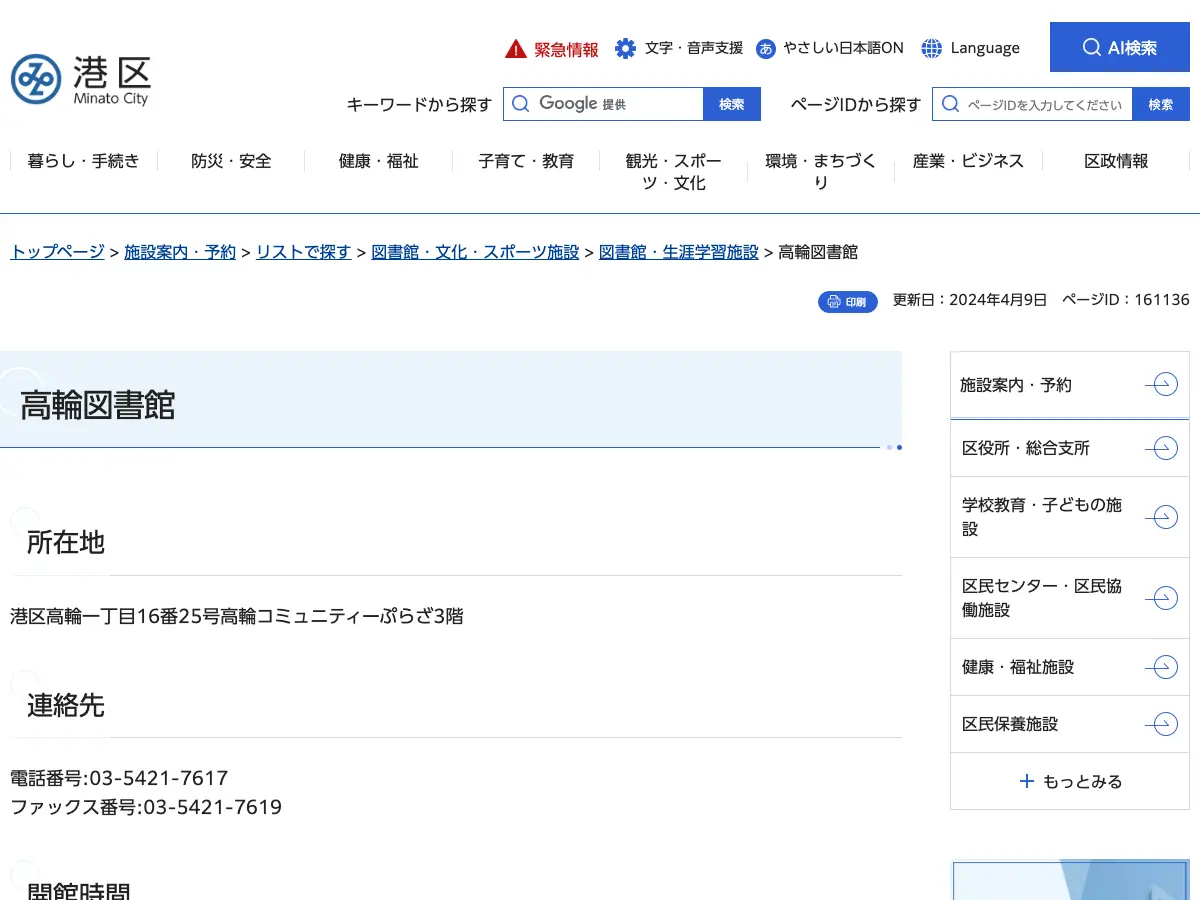Open 区役所・総合支所 in the sidebar
1200x900 pixels.
[1069, 448]
